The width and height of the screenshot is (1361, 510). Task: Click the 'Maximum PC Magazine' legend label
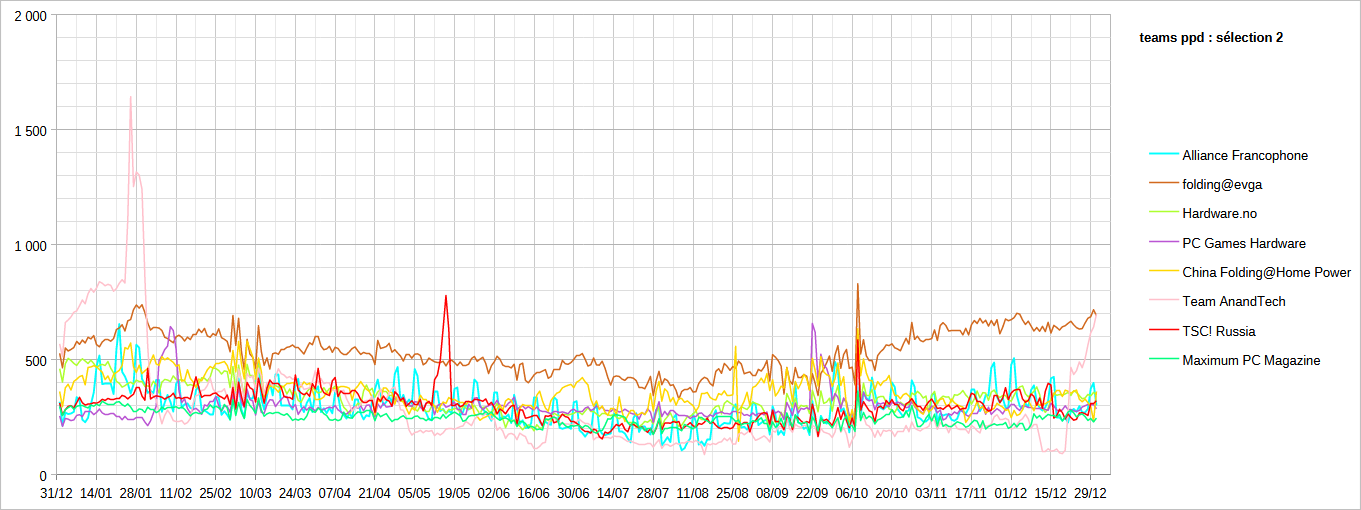tap(1250, 360)
